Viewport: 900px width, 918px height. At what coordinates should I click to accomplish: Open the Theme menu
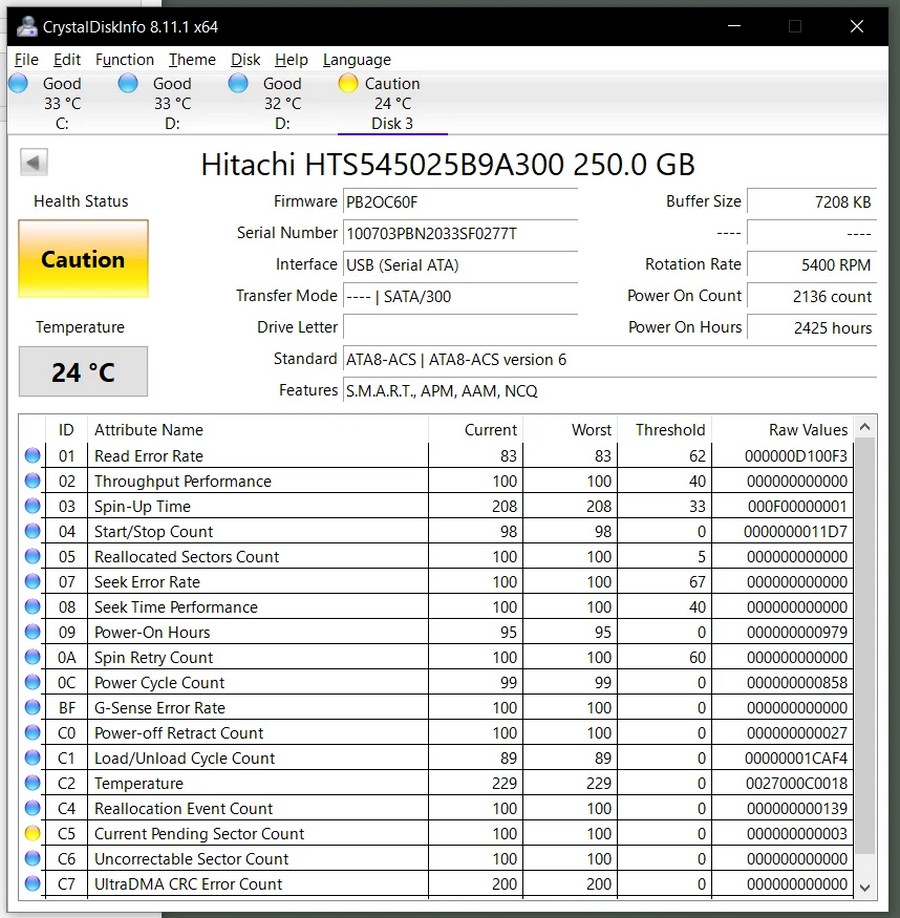pos(192,60)
